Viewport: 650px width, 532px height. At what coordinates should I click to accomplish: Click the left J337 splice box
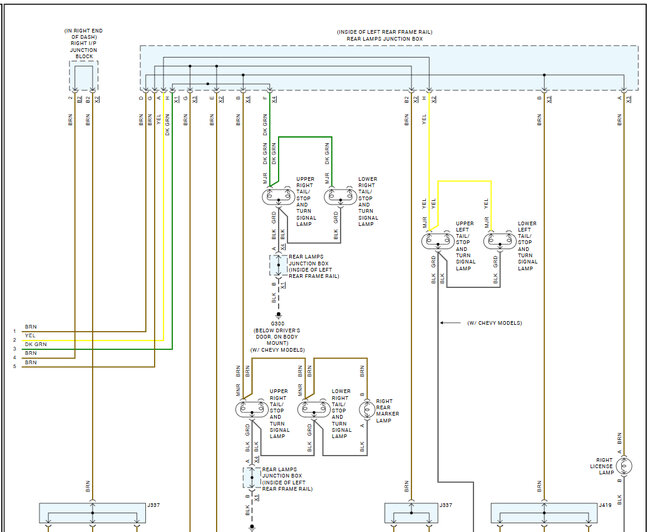92,513
